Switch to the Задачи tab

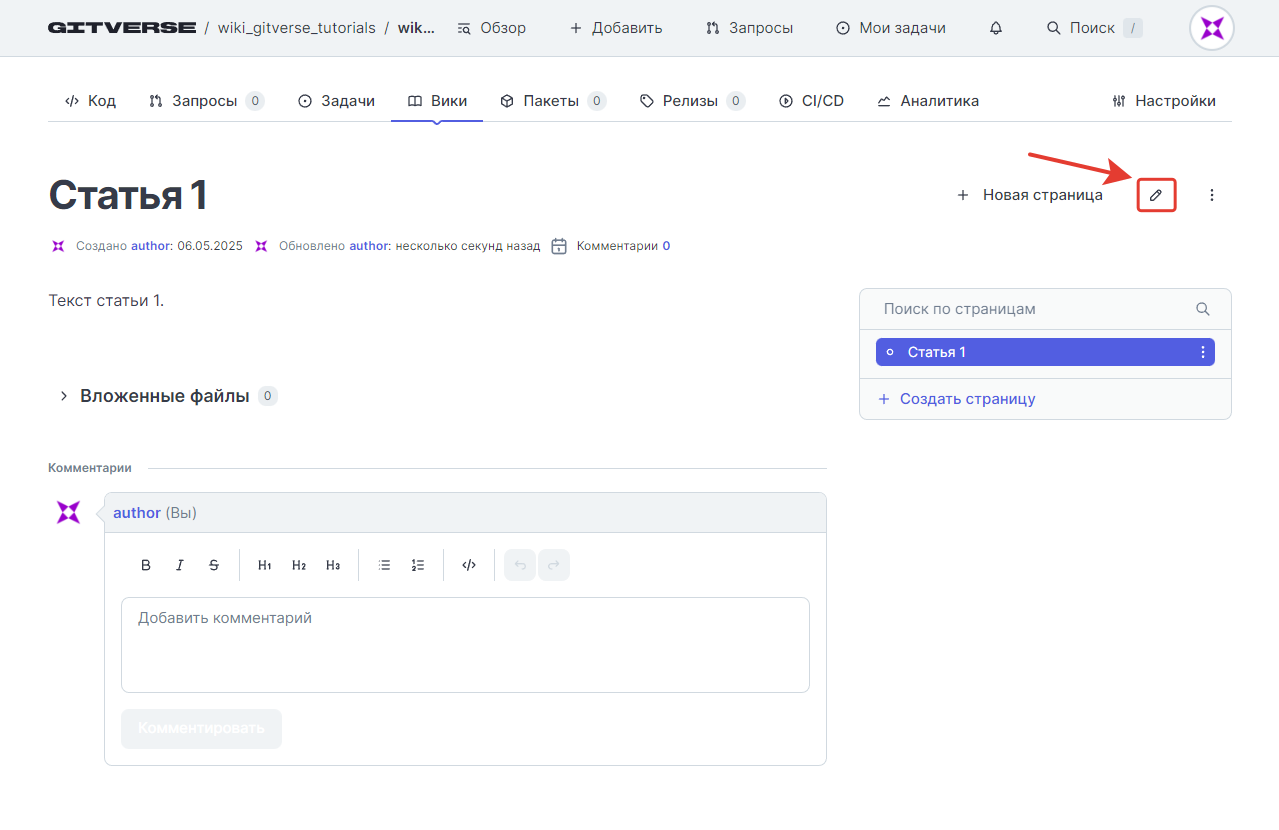[x=337, y=101]
